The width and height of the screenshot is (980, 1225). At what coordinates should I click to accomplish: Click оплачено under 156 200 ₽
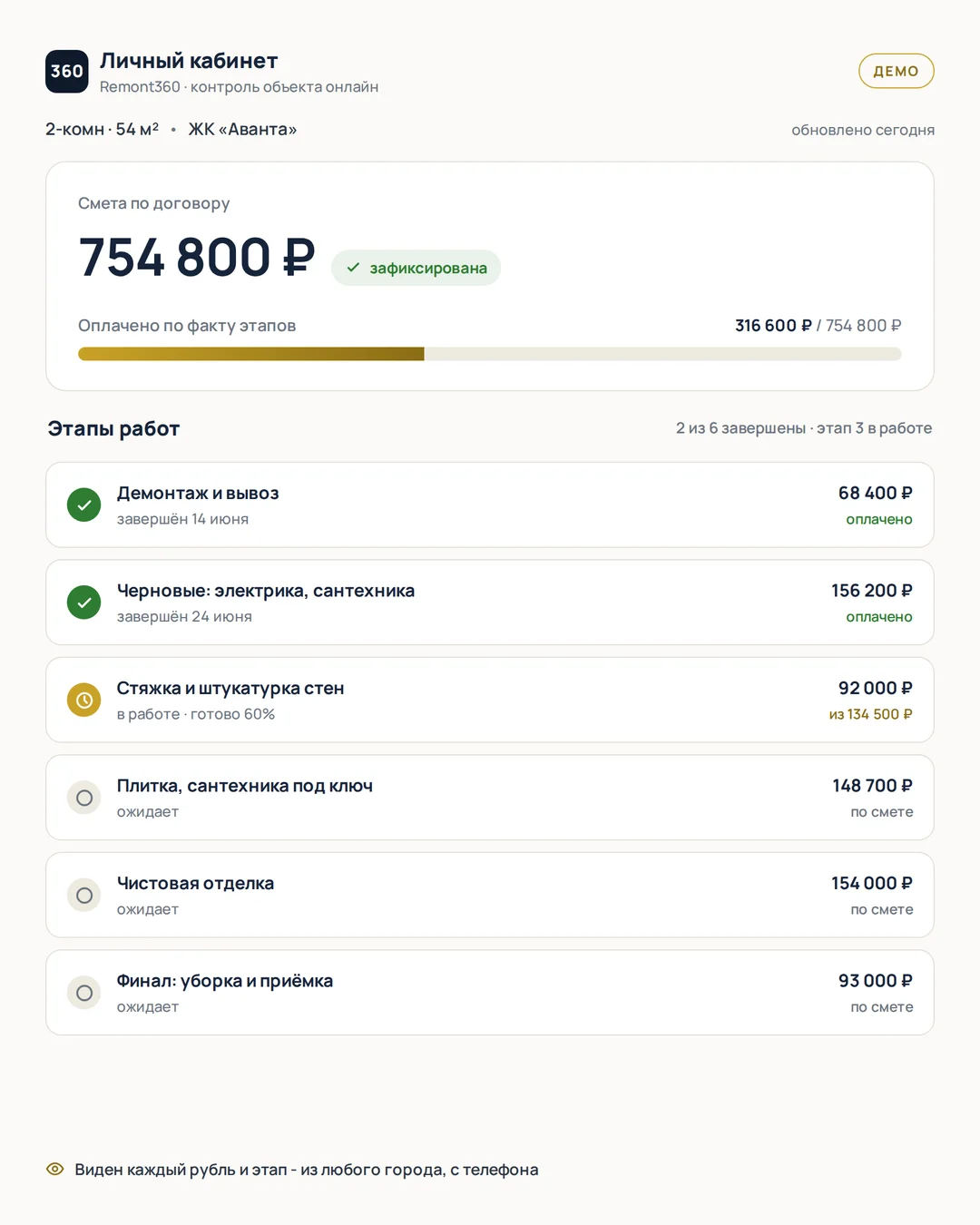[x=879, y=617]
